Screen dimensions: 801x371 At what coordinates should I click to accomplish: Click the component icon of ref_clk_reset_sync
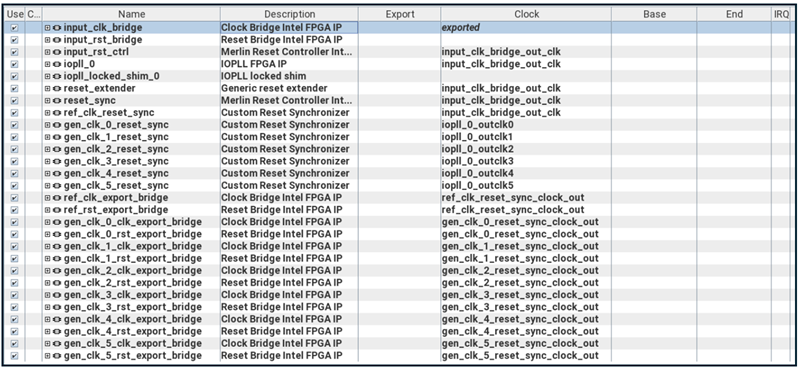(56, 112)
